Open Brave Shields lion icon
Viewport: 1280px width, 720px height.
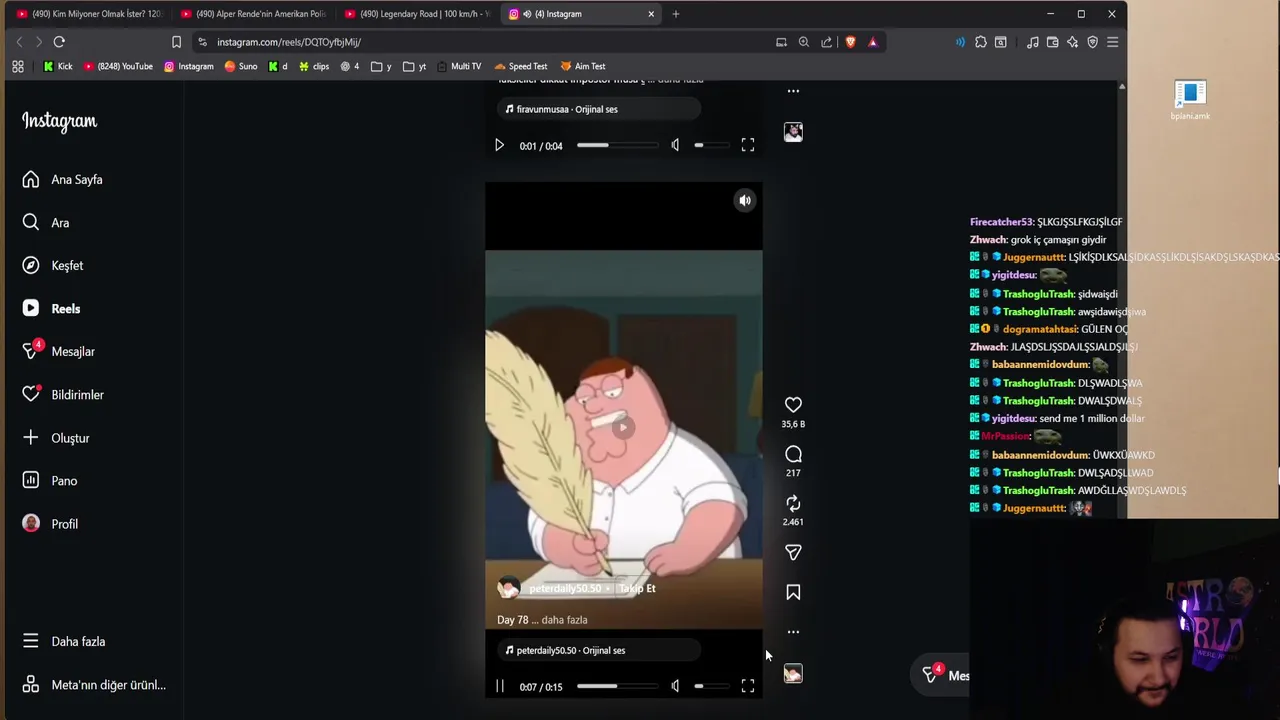850,42
